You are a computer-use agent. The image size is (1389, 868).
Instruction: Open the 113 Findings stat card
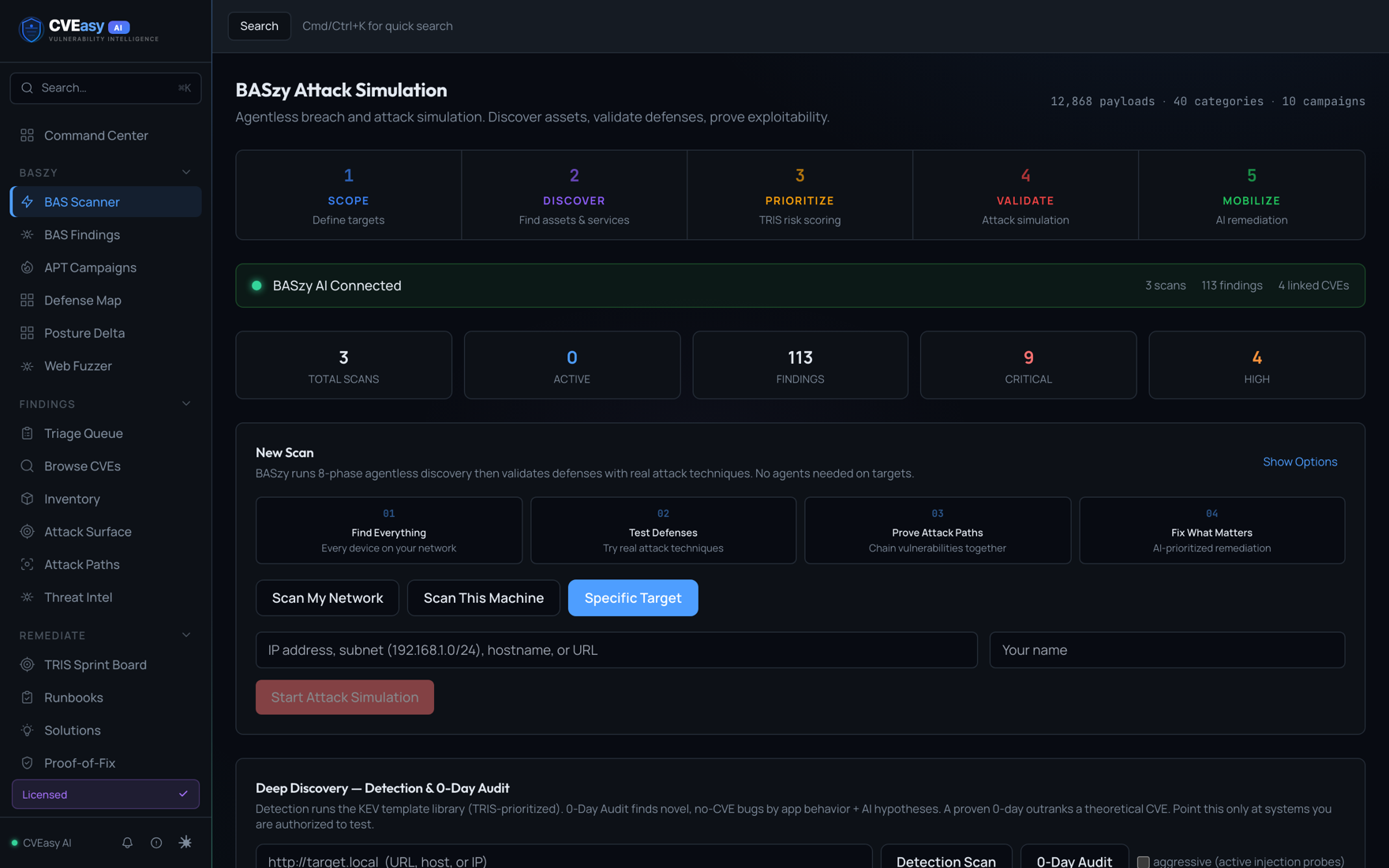[x=800, y=365]
